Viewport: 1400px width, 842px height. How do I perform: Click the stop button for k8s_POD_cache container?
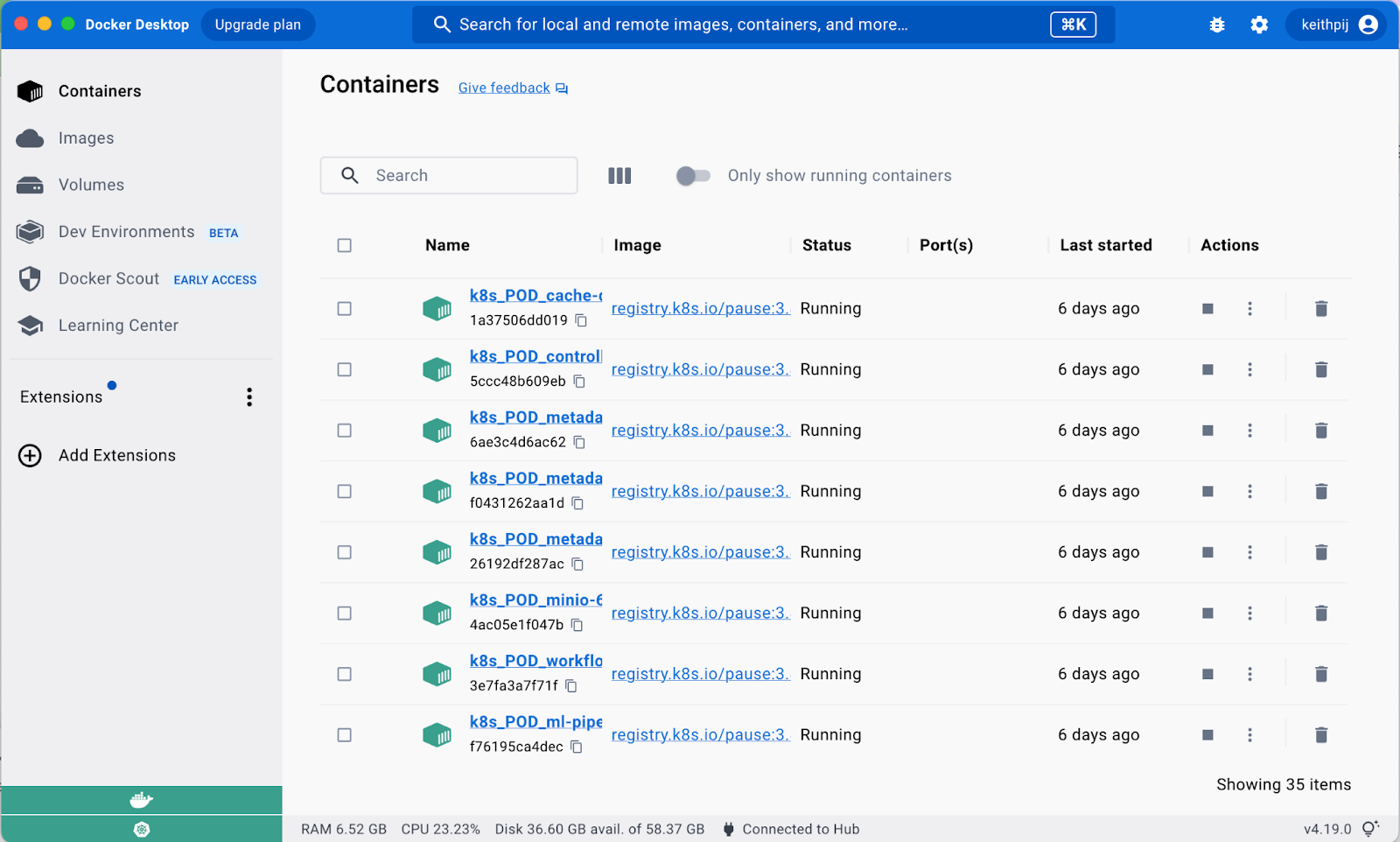tap(1207, 308)
